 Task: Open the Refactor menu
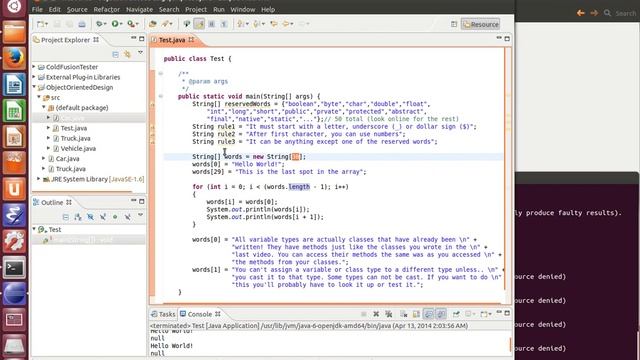tap(107, 9)
